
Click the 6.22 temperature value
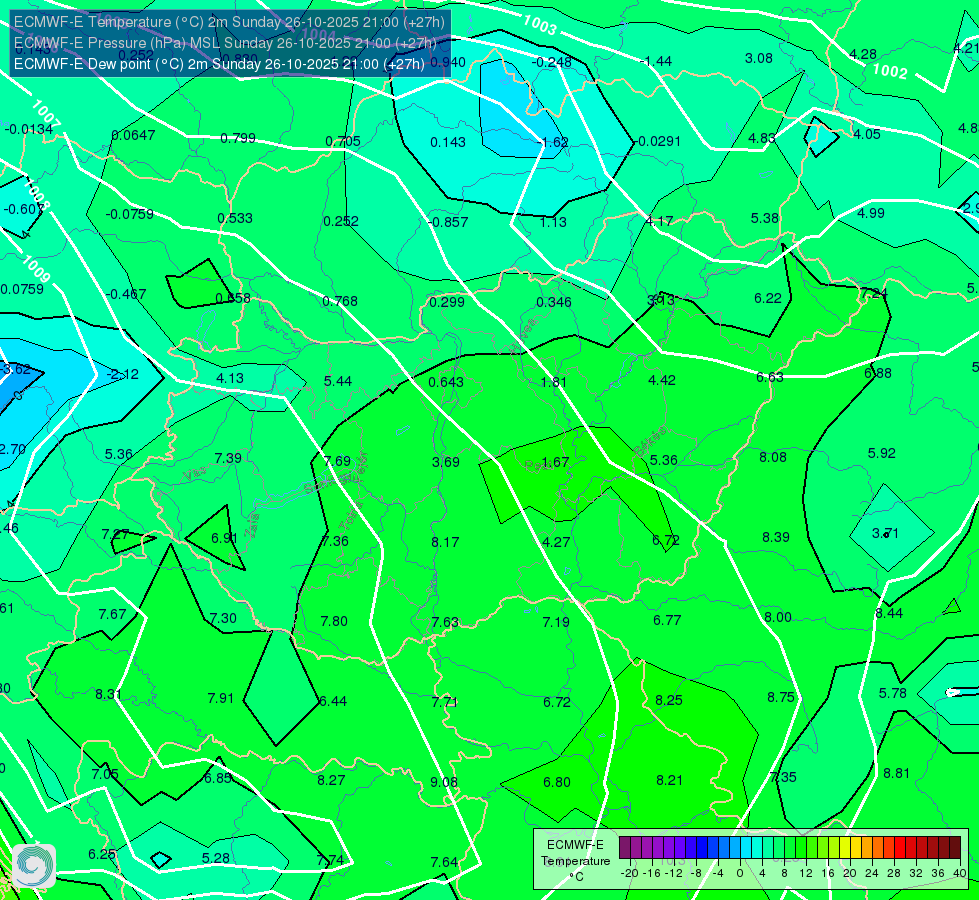[x=768, y=298]
